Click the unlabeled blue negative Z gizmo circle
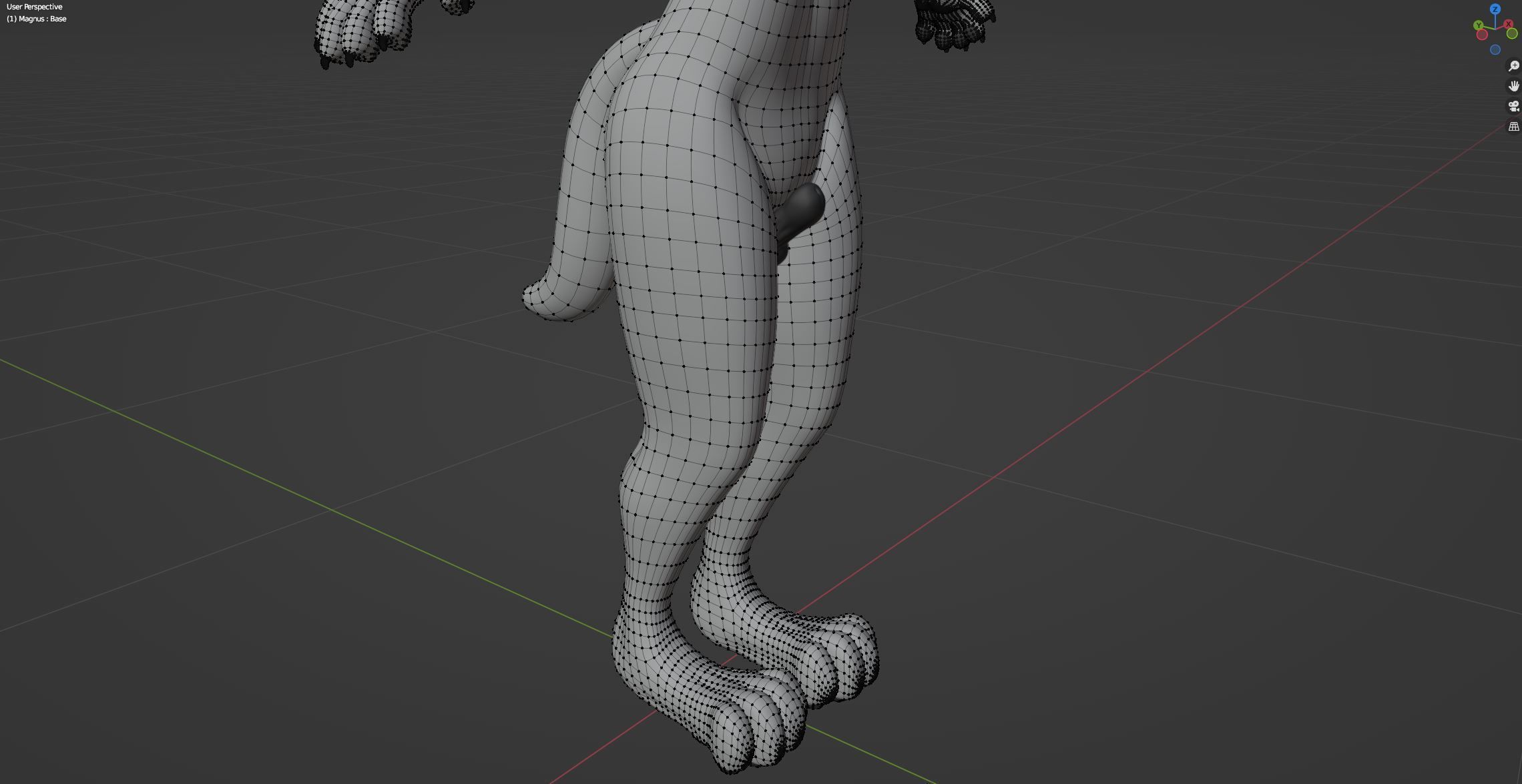 click(x=1495, y=50)
